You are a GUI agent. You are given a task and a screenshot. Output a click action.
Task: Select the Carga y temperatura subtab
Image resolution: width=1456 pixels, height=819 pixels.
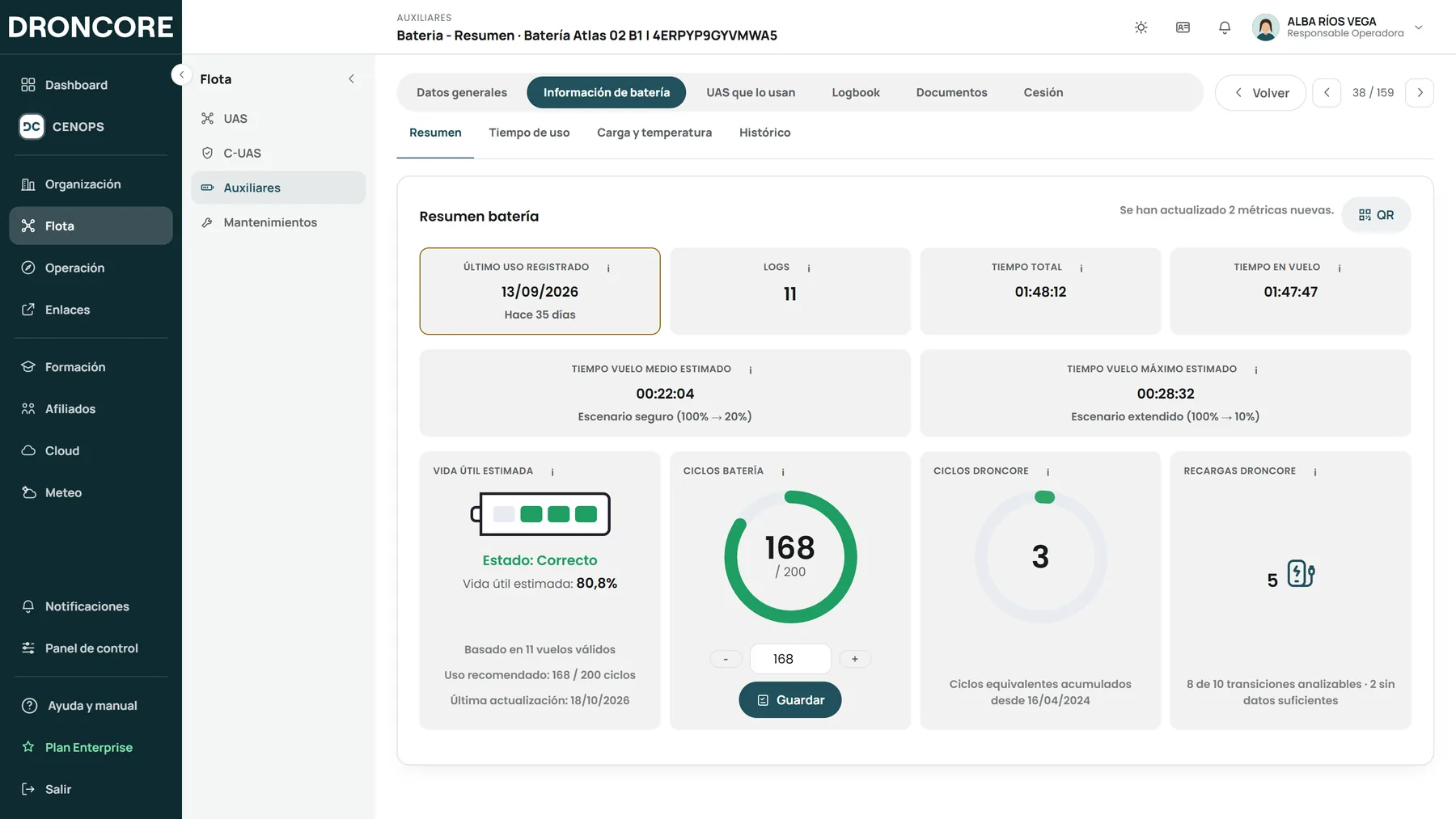pos(654,133)
